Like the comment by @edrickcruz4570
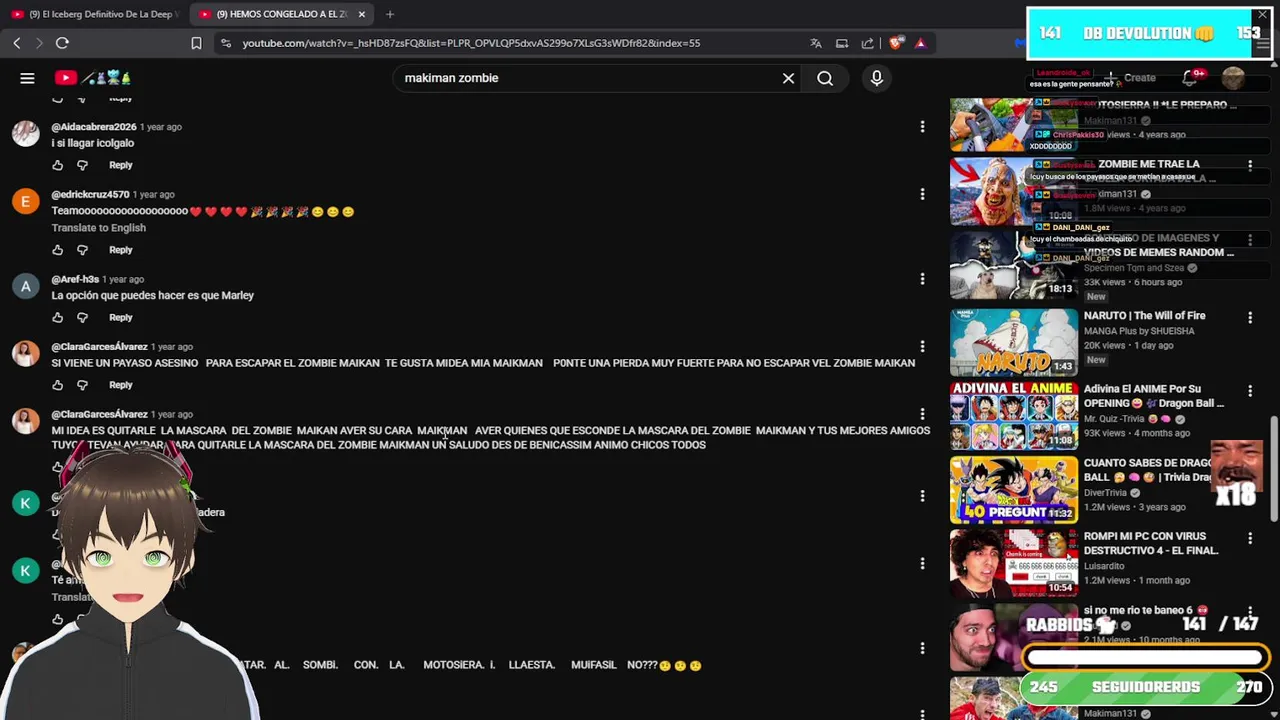This screenshot has height=720, width=1280. click(x=57, y=250)
